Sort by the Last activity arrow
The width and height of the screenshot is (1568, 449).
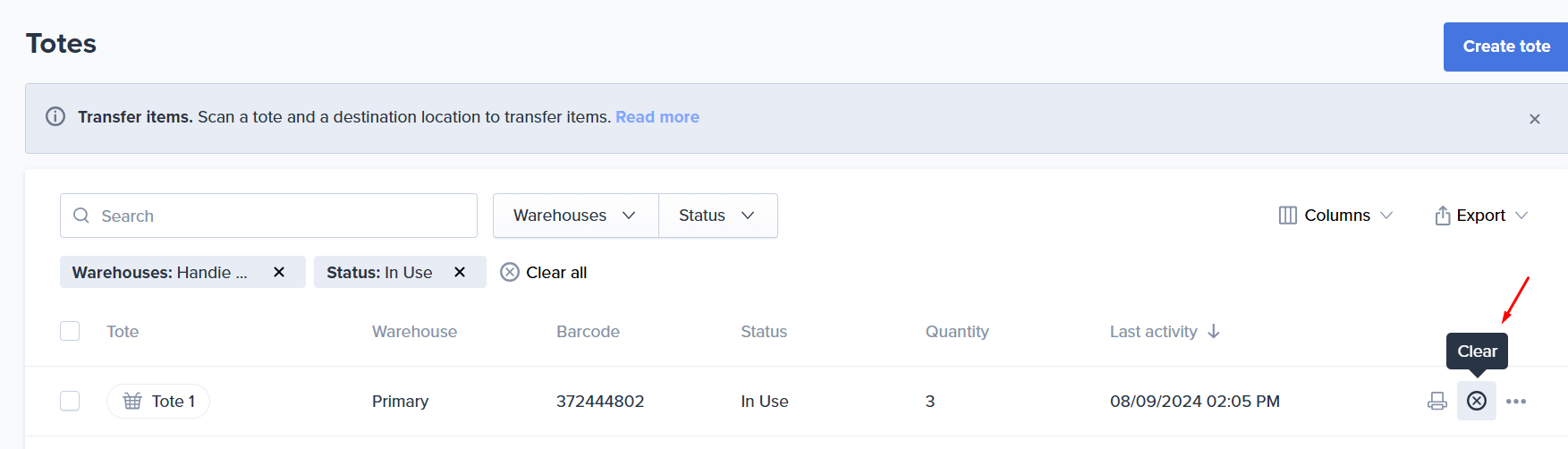[x=1214, y=331]
